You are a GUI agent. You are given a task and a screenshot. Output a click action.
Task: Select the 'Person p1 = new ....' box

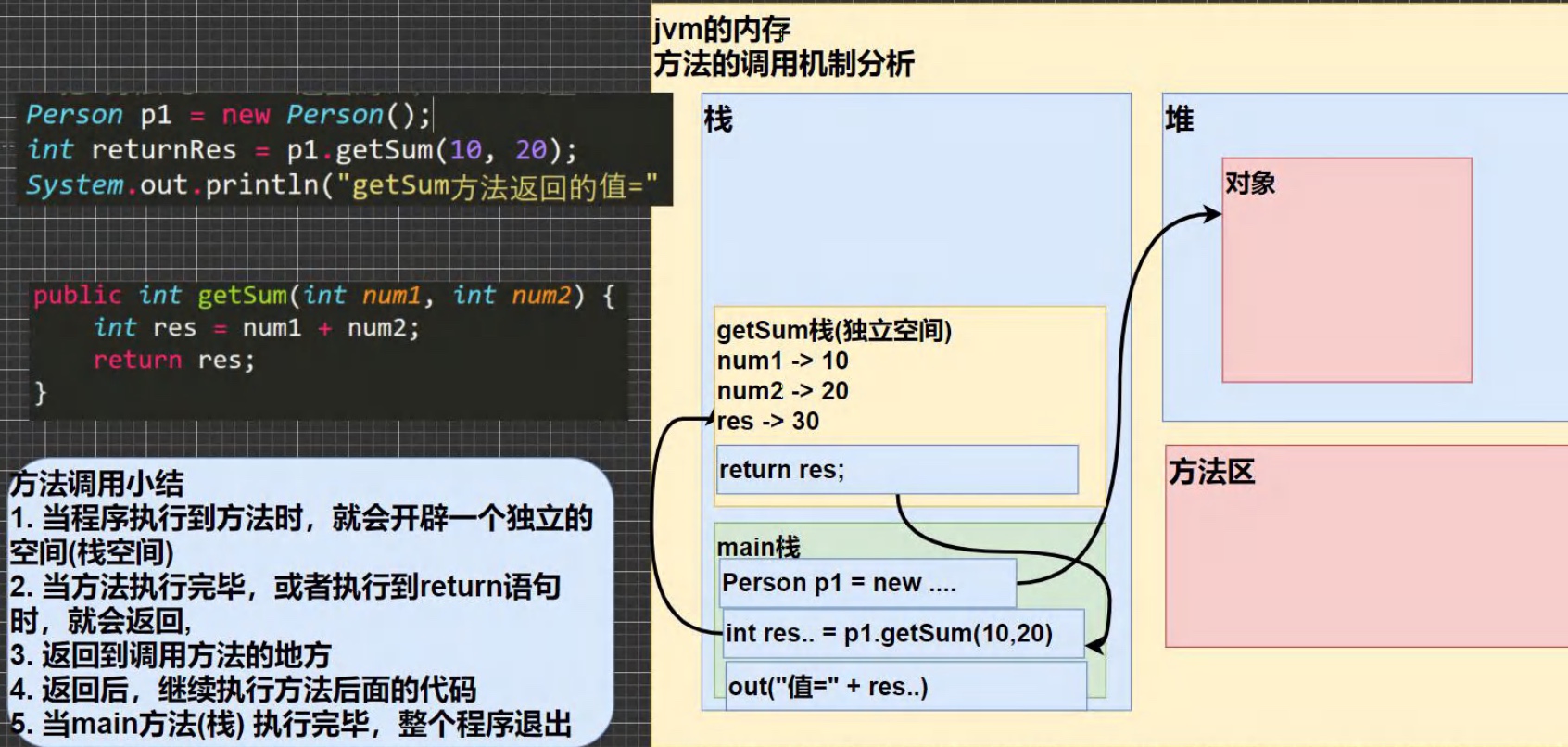point(866,583)
